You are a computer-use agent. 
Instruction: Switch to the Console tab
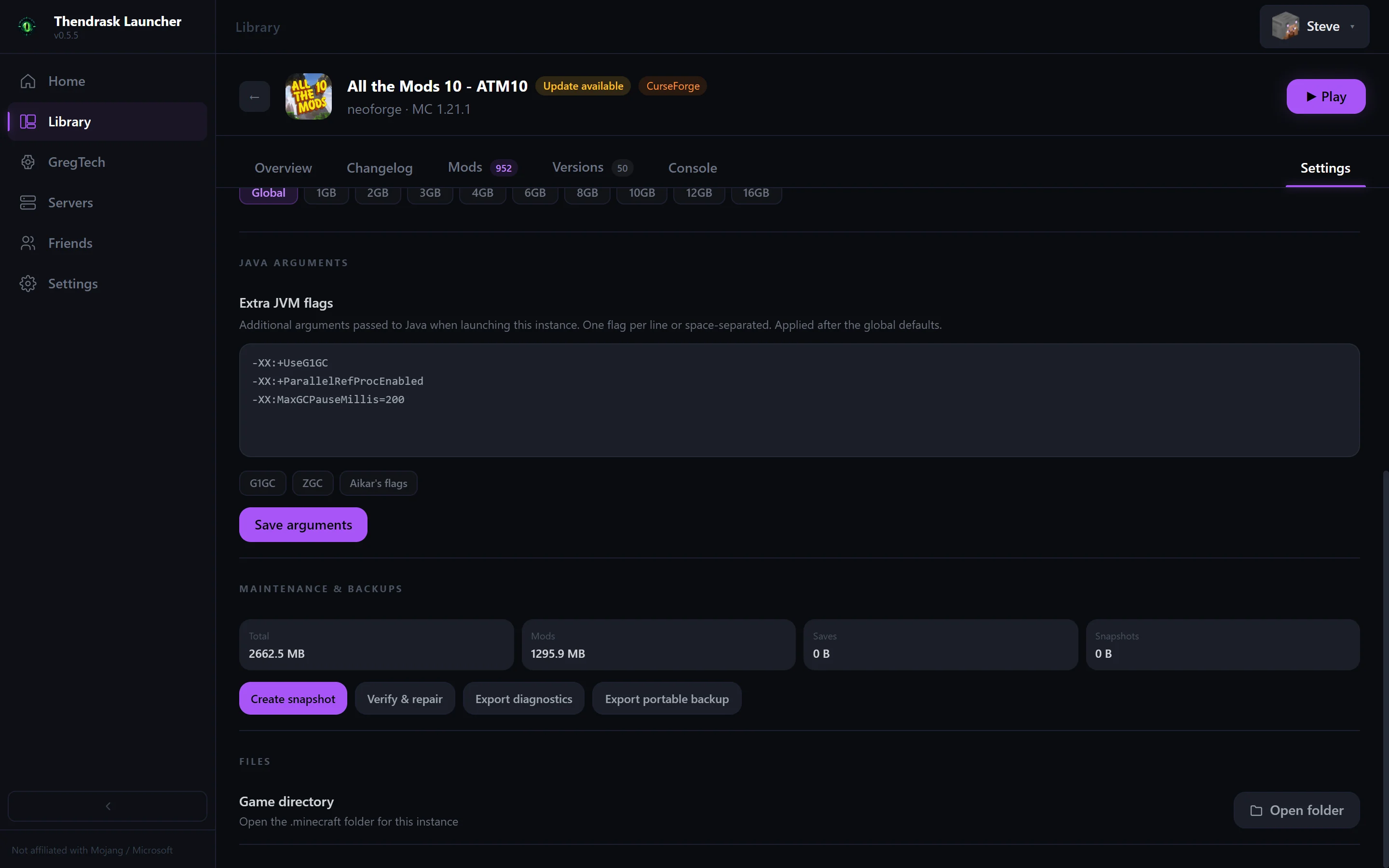pyautogui.click(x=692, y=168)
